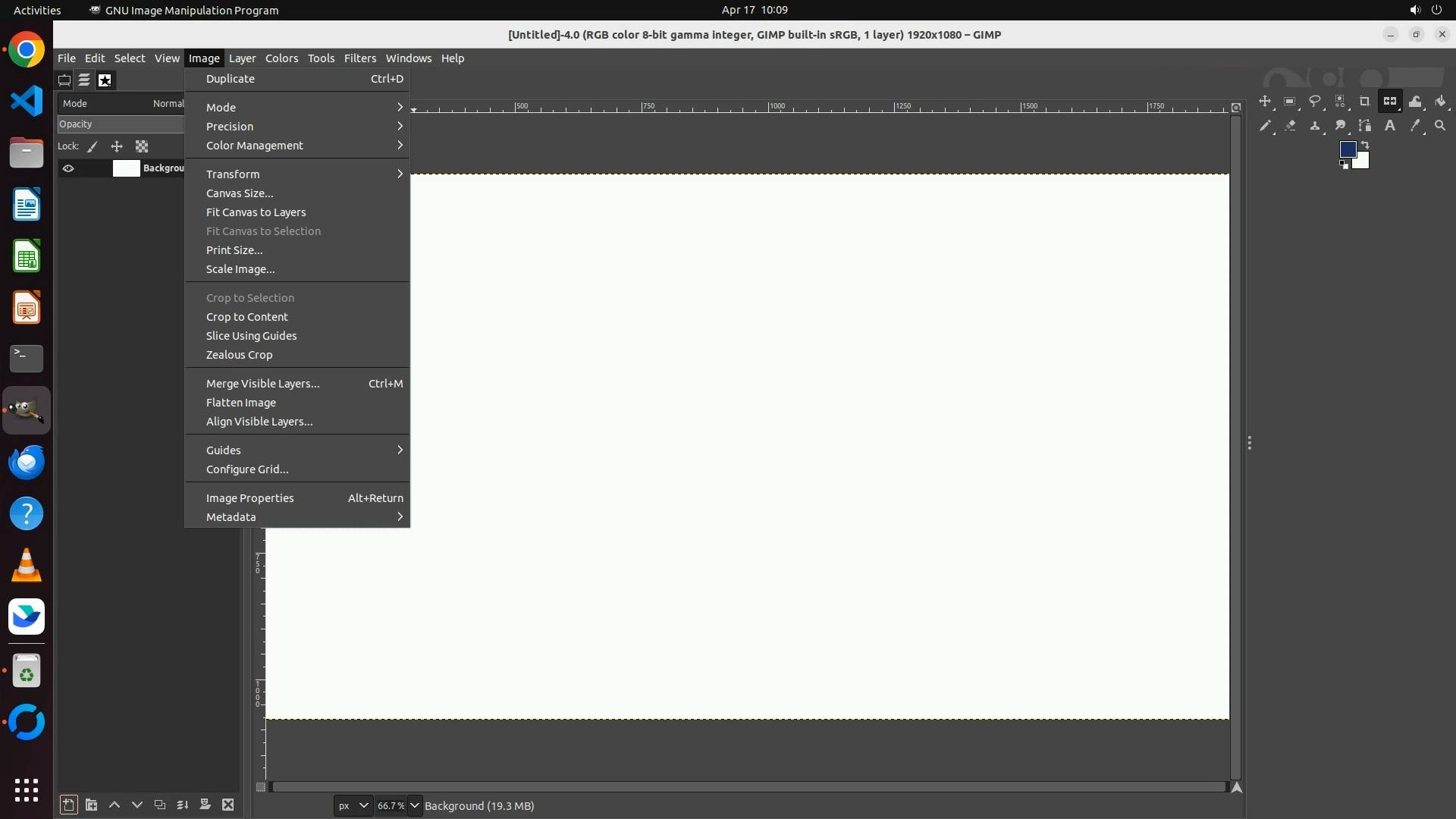Choose Flatten Image menu entry
1456x819 pixels.
pyautogui.click(x=241, y=403)
